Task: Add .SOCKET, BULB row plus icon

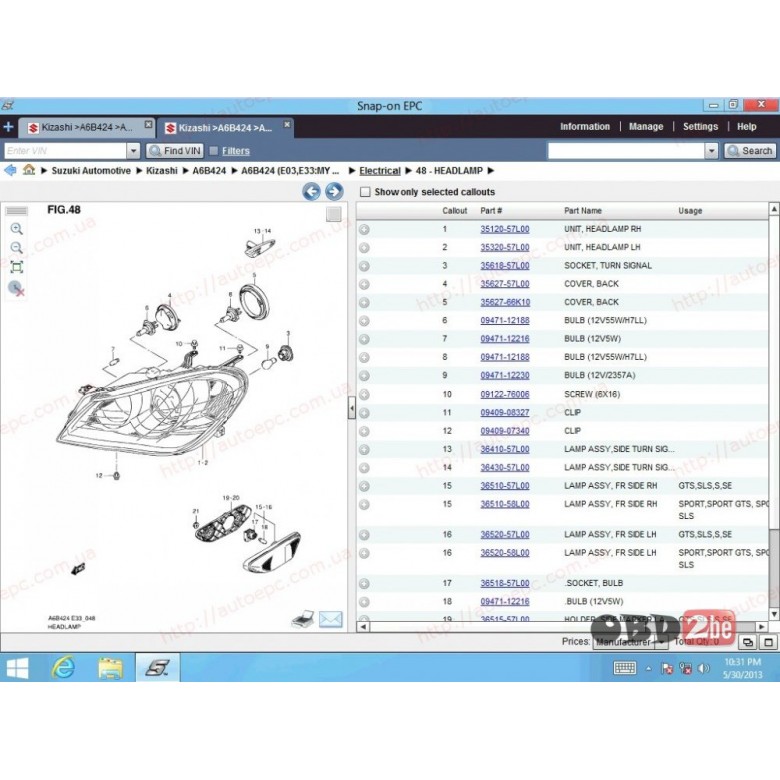Action: [364, 584]
